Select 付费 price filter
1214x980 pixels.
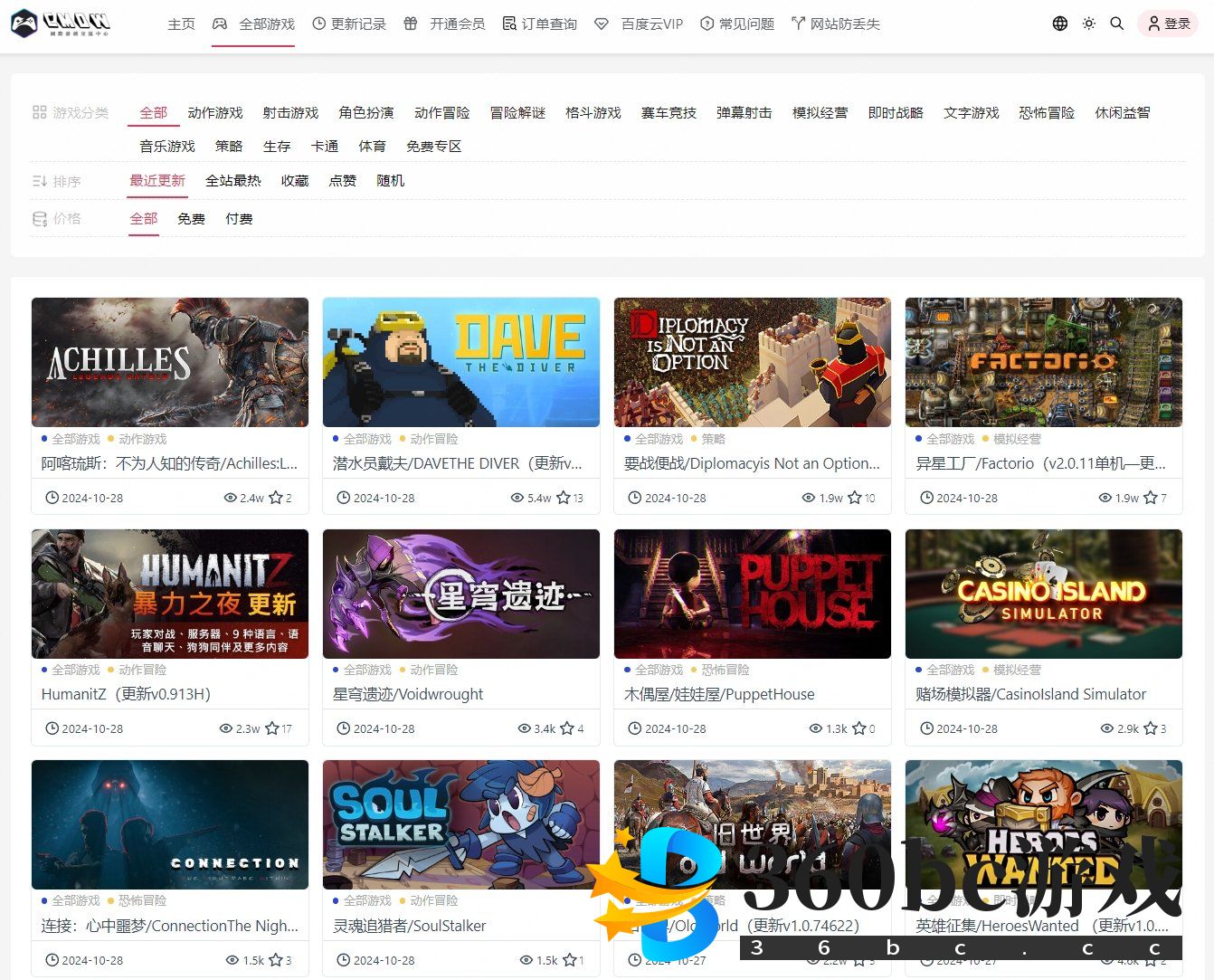239,218
